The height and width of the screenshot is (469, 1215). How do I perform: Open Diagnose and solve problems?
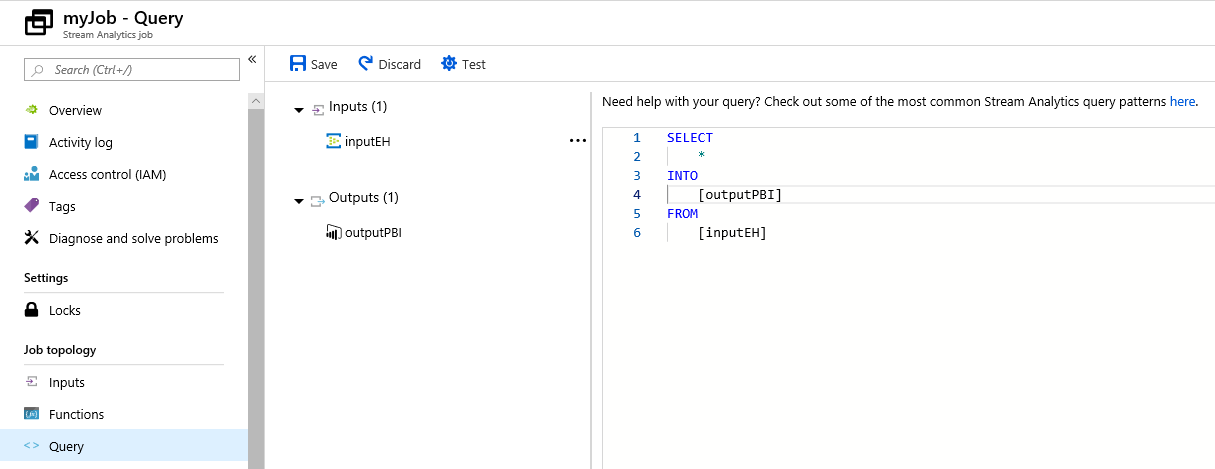(x=133, y=238)
